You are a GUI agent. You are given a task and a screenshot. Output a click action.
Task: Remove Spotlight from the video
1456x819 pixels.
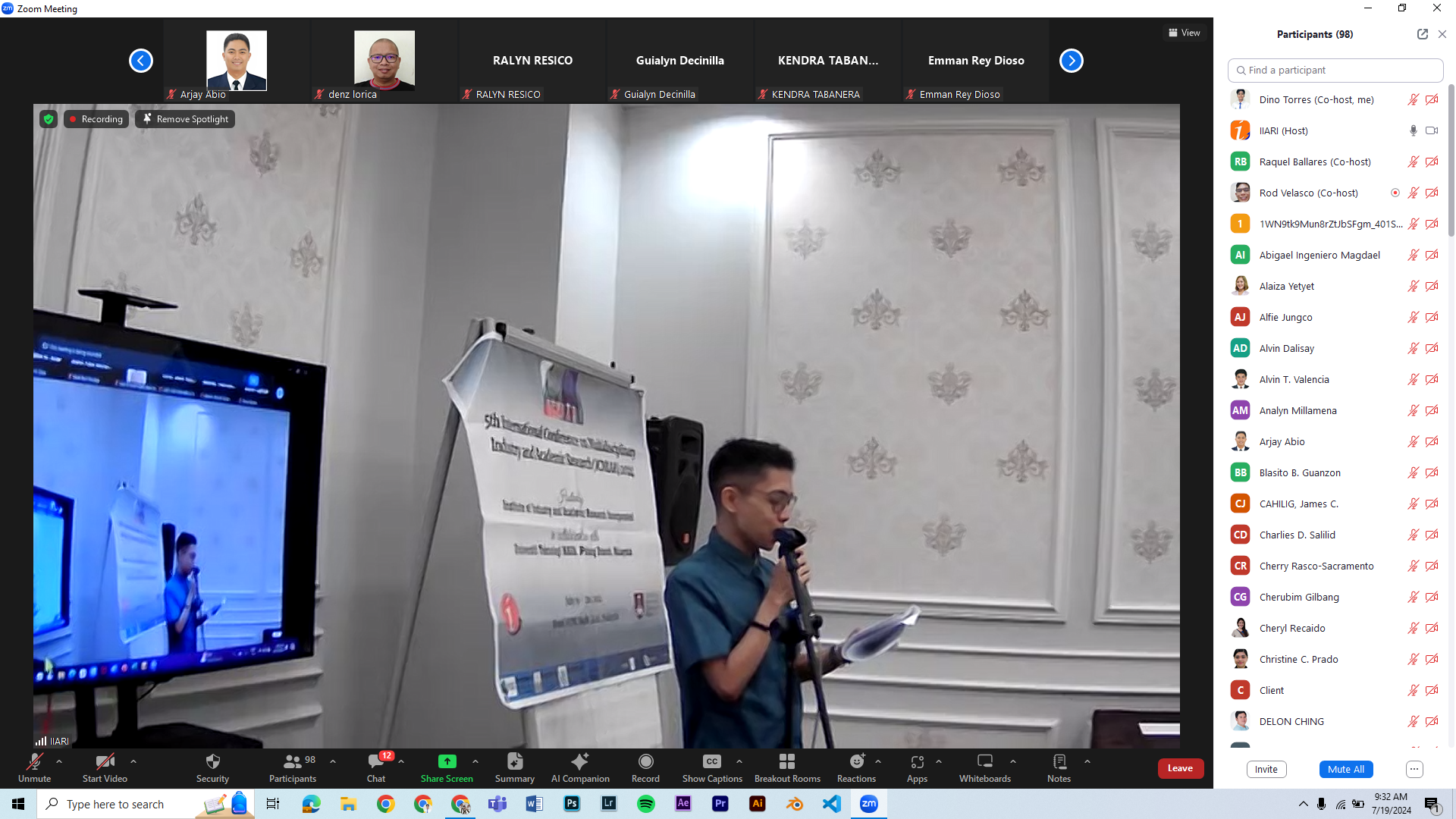185,119
